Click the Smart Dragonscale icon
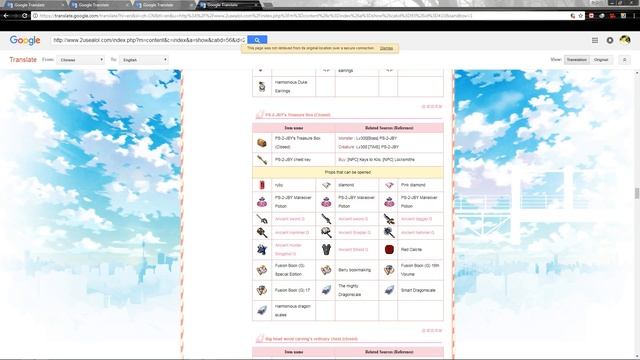Image resolution: width=640 pixels, height=360 pixels. (x=389, y=290)
